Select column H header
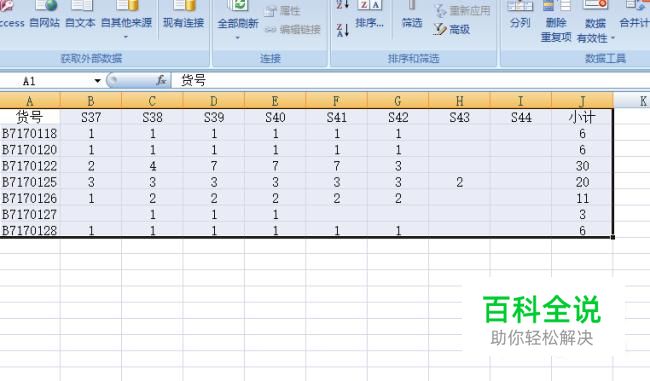This screenshot has width=650, height=381. click(459, 101)
